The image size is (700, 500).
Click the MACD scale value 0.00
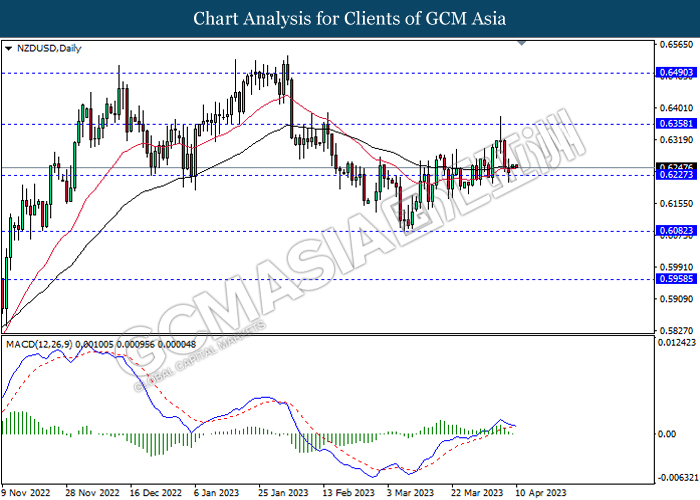(667, 434)
